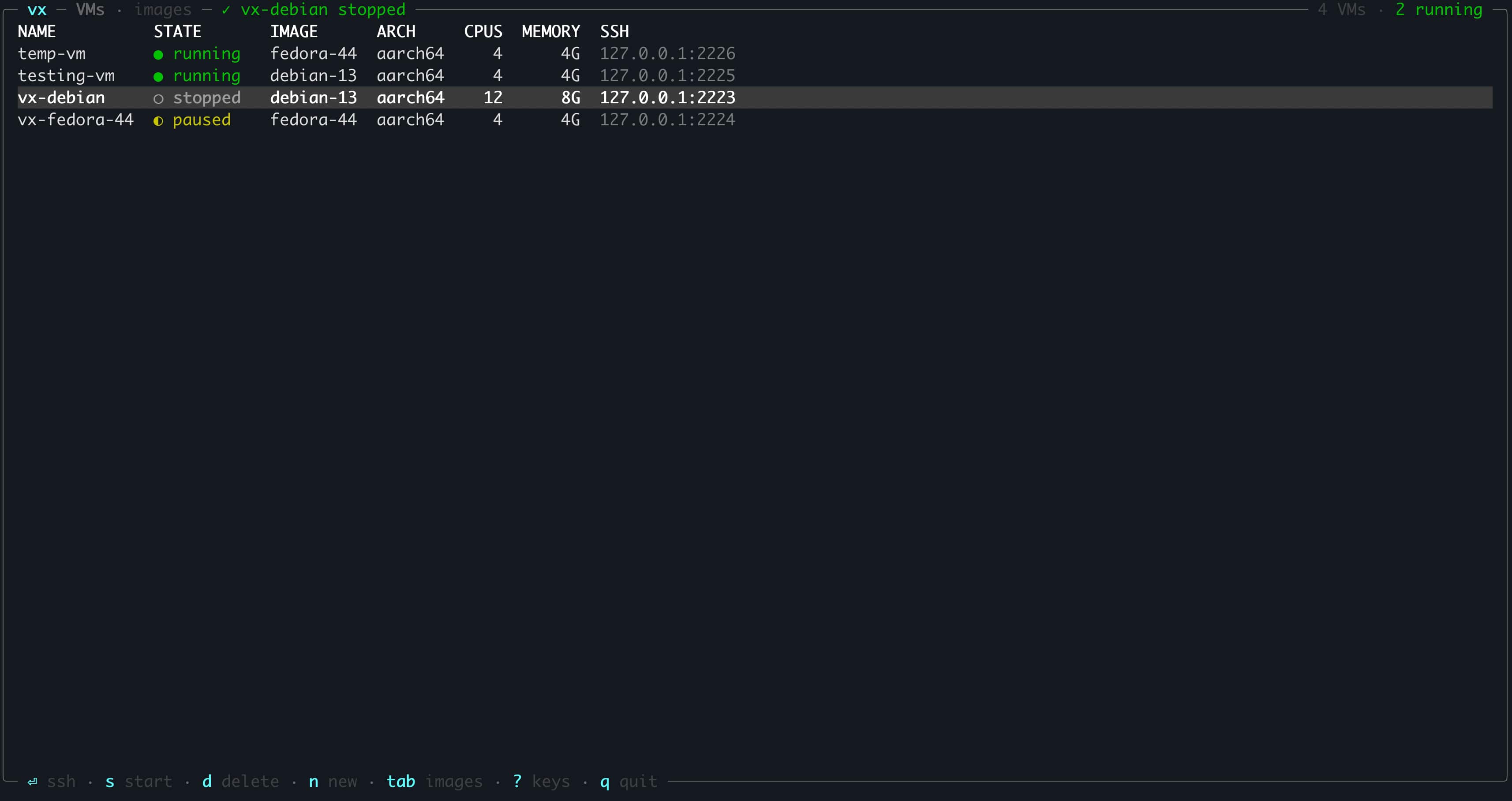Click the IMAGE column header
Viewport: 1512px width, 801px height.
(x=294, y=31)
